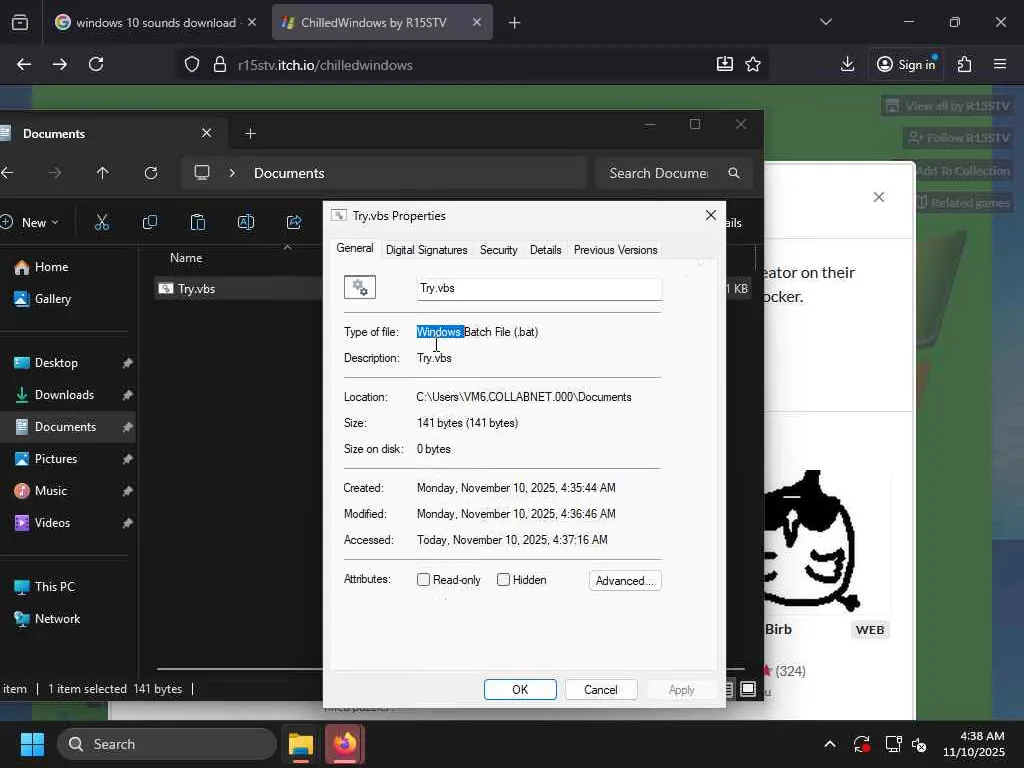Screen dimensions: 1024x768
Task: Click the Firefox forward arrow
Action: click(x=59, y=64)
